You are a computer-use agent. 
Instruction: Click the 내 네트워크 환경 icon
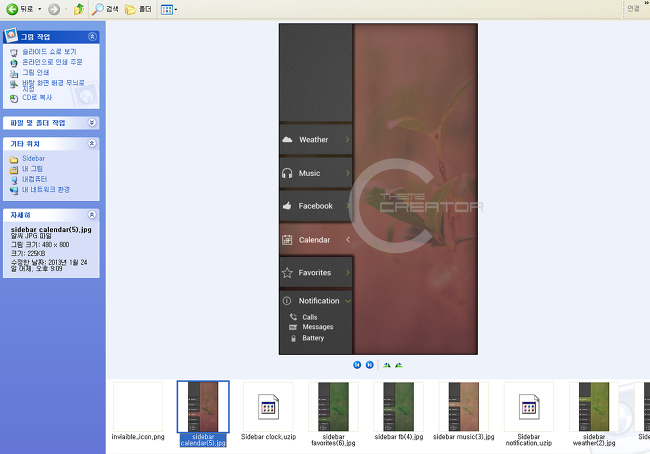point(14,190)
